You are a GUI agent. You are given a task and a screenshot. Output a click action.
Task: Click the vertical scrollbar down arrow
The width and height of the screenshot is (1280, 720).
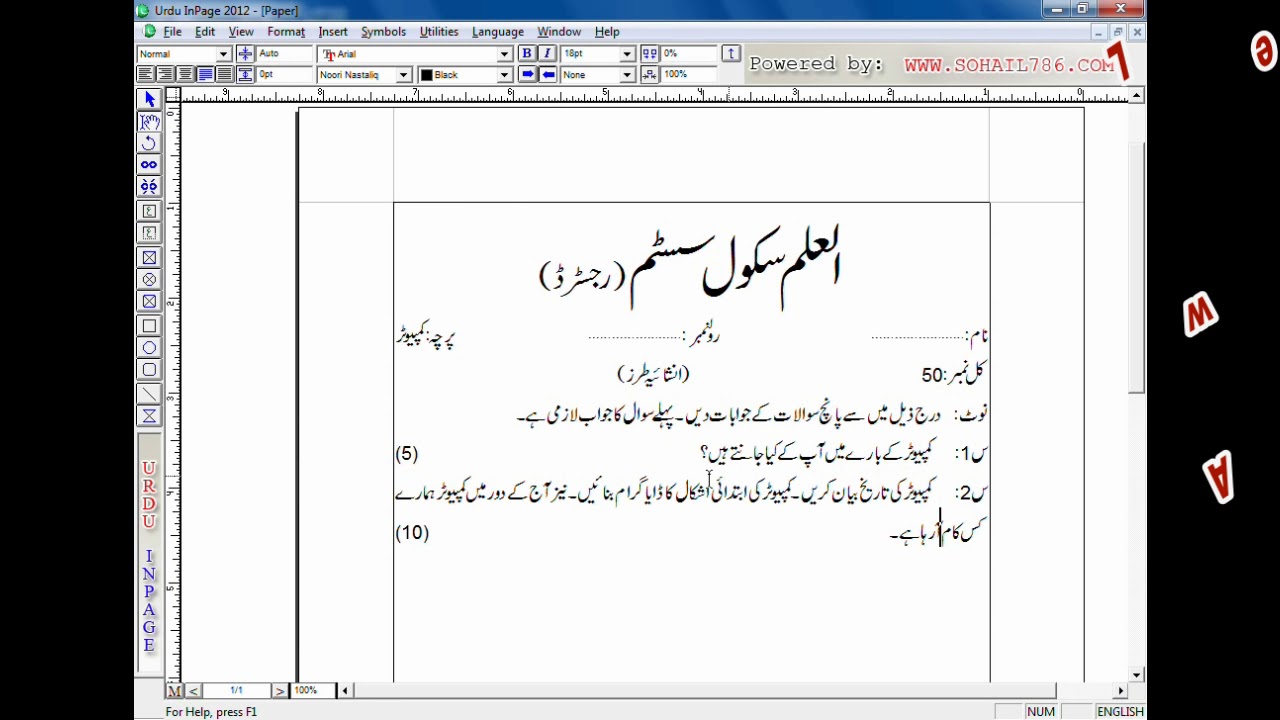1137,675
